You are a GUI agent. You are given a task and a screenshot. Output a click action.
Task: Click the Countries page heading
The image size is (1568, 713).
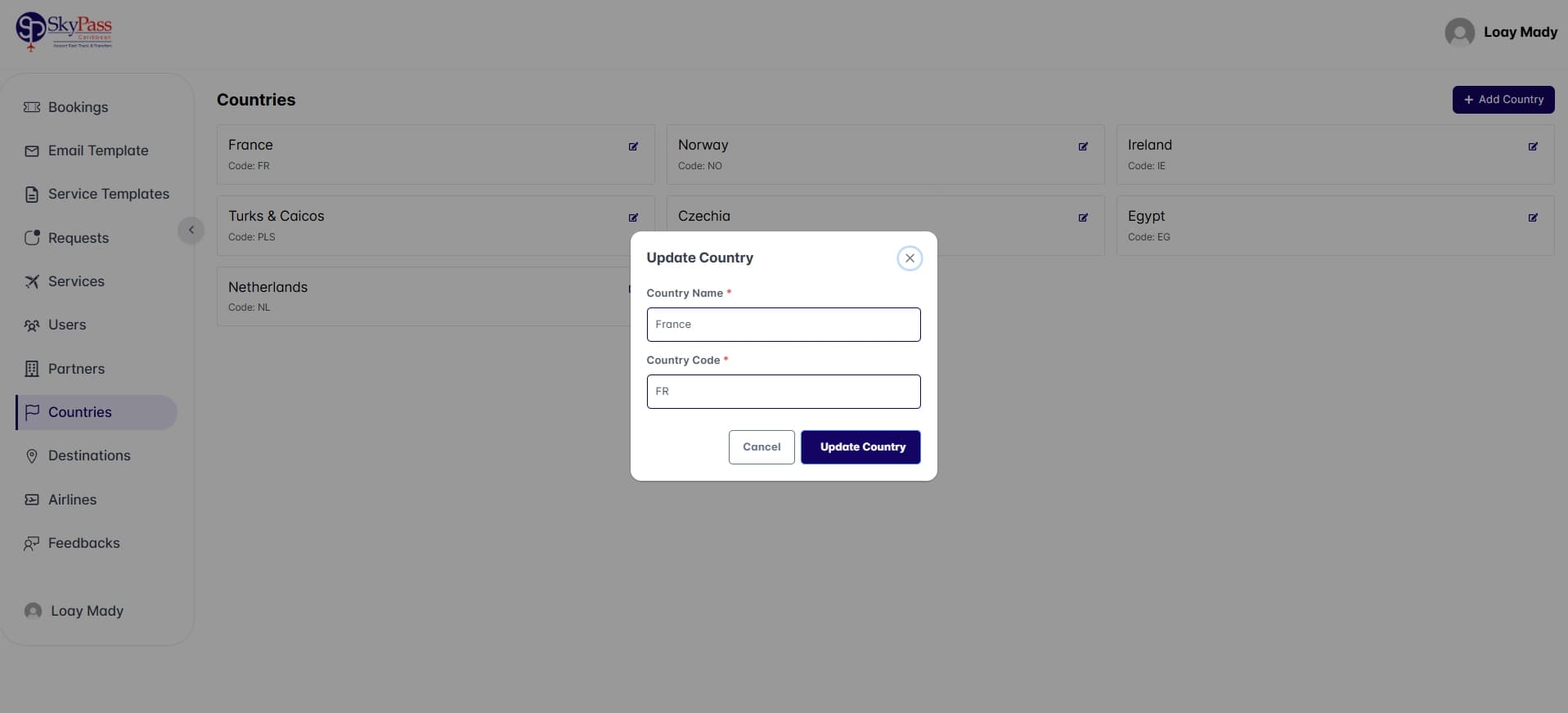point(256,100)
